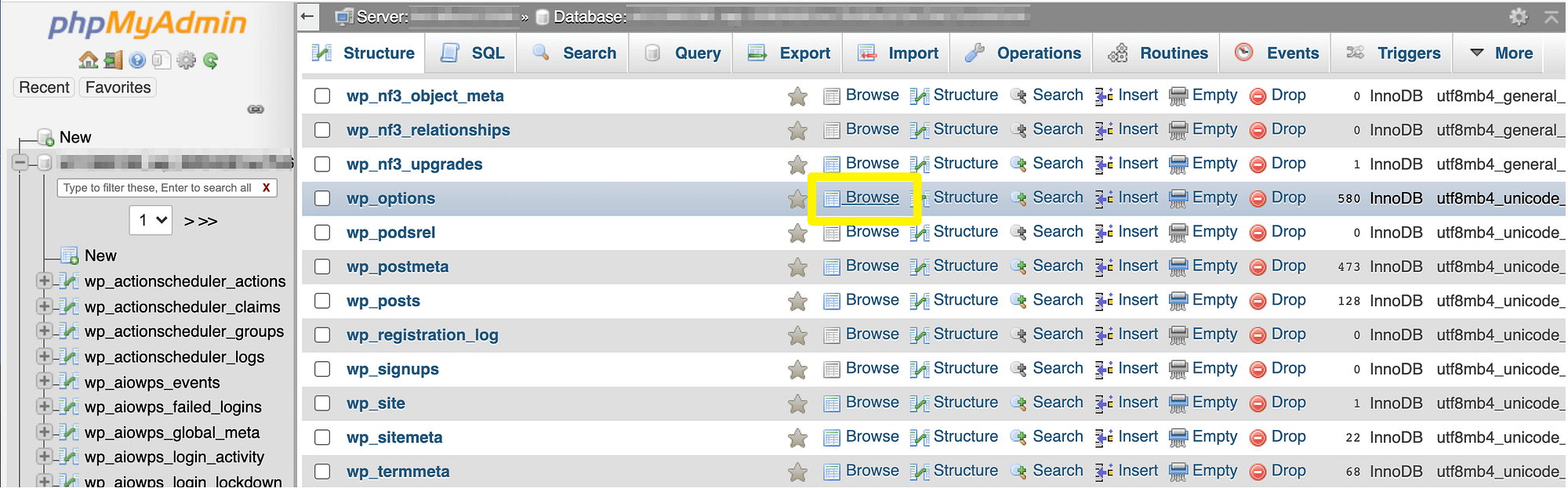Image resolution: width=1568 pixels, height=488 pixels.
Task: Click Browse icon in wp_registration_log row
Action: (832, 335)
